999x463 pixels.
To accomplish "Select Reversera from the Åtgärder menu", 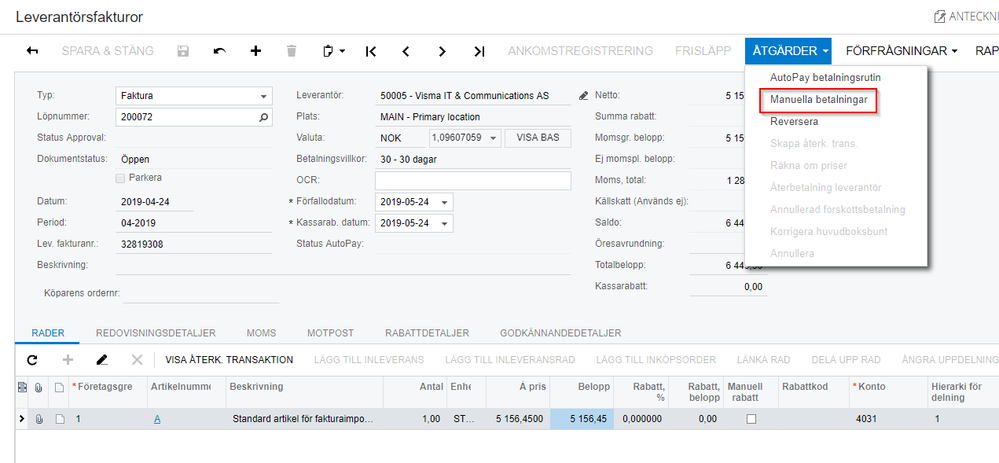I will (794, 121).
